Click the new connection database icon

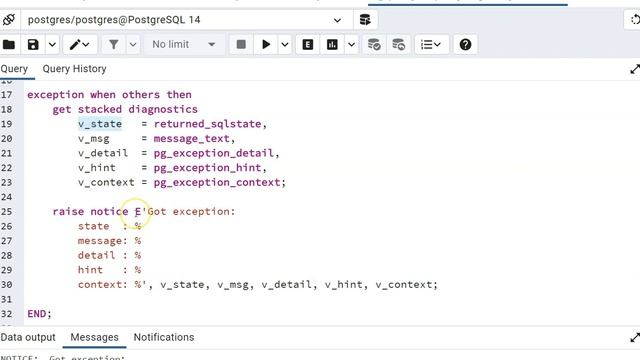point(365,20)
